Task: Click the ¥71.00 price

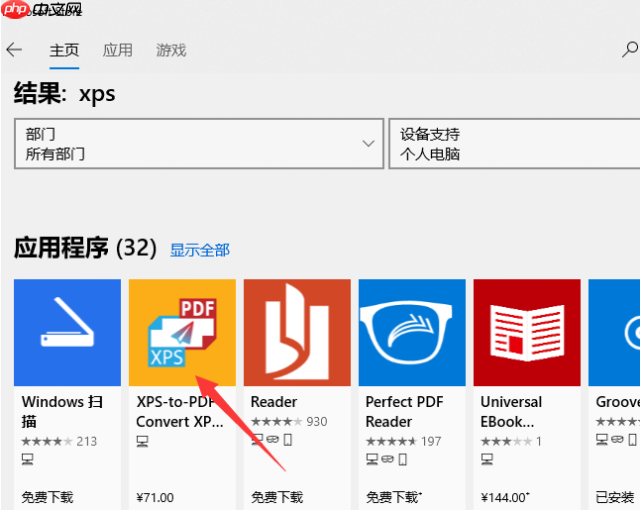Action: [x=155, y=498]
